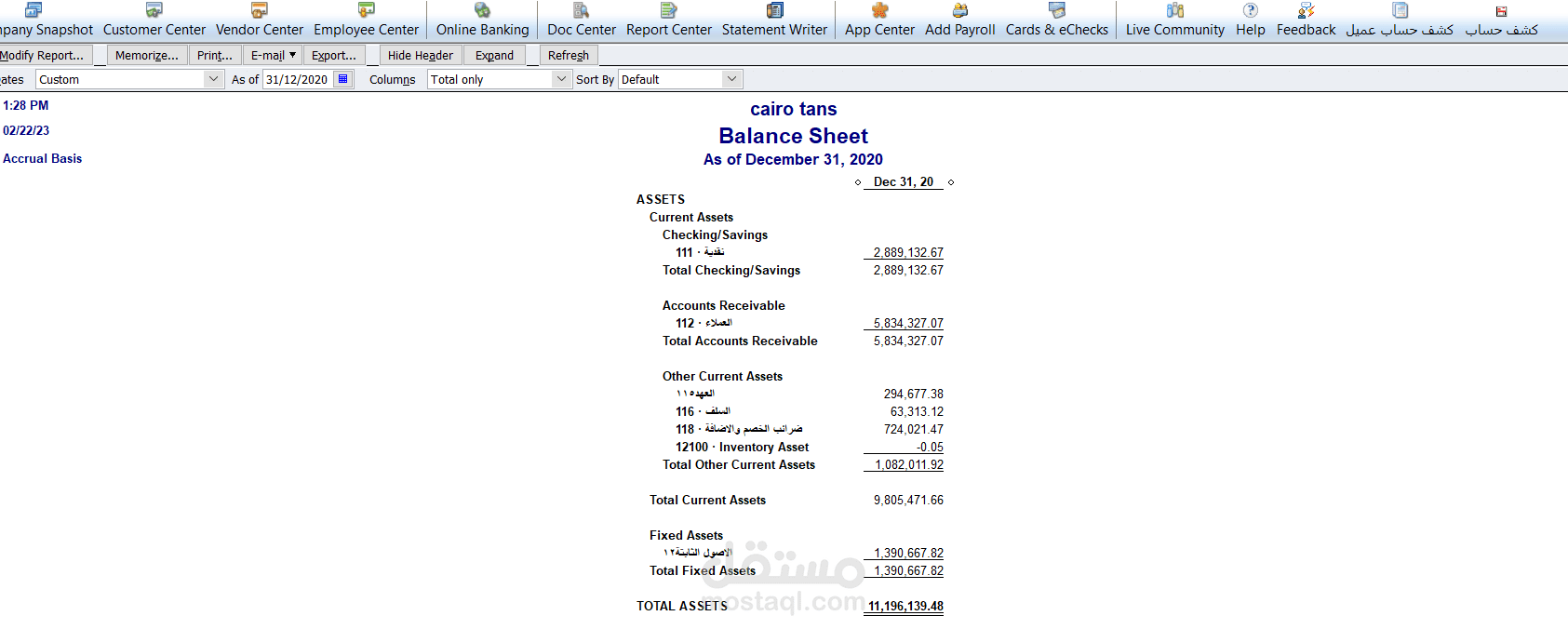Refresh the report
Viewport: 1568px width, 629px height.
[569, 56]
